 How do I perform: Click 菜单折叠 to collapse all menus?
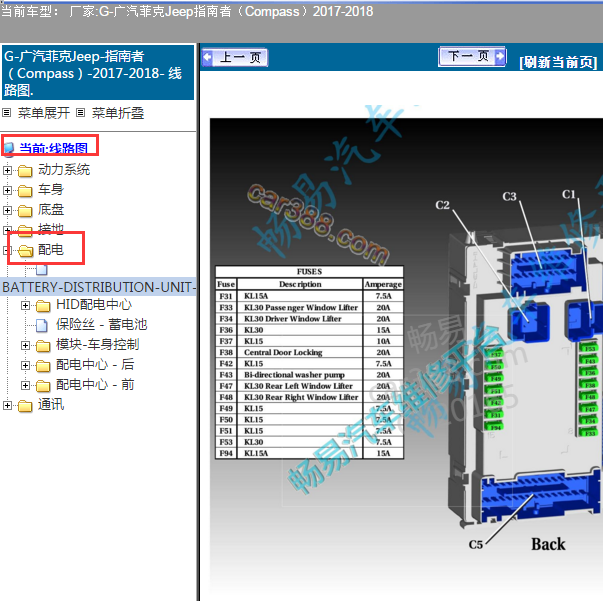[x=118, y=113]
